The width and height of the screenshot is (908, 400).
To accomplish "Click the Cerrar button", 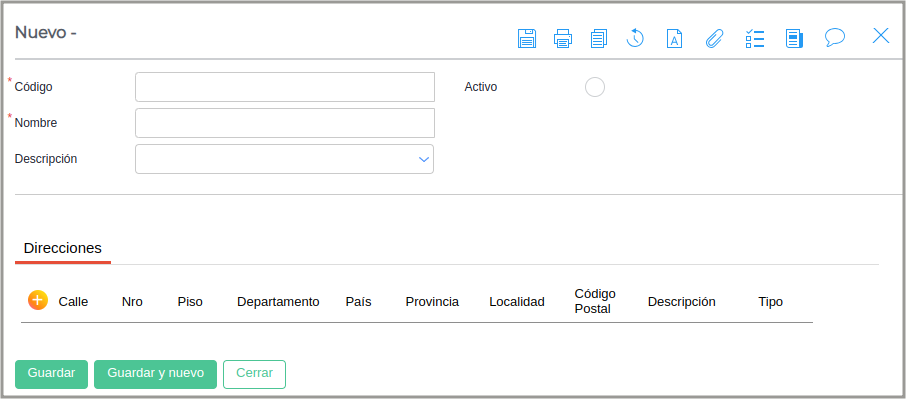I will point(254,373).
